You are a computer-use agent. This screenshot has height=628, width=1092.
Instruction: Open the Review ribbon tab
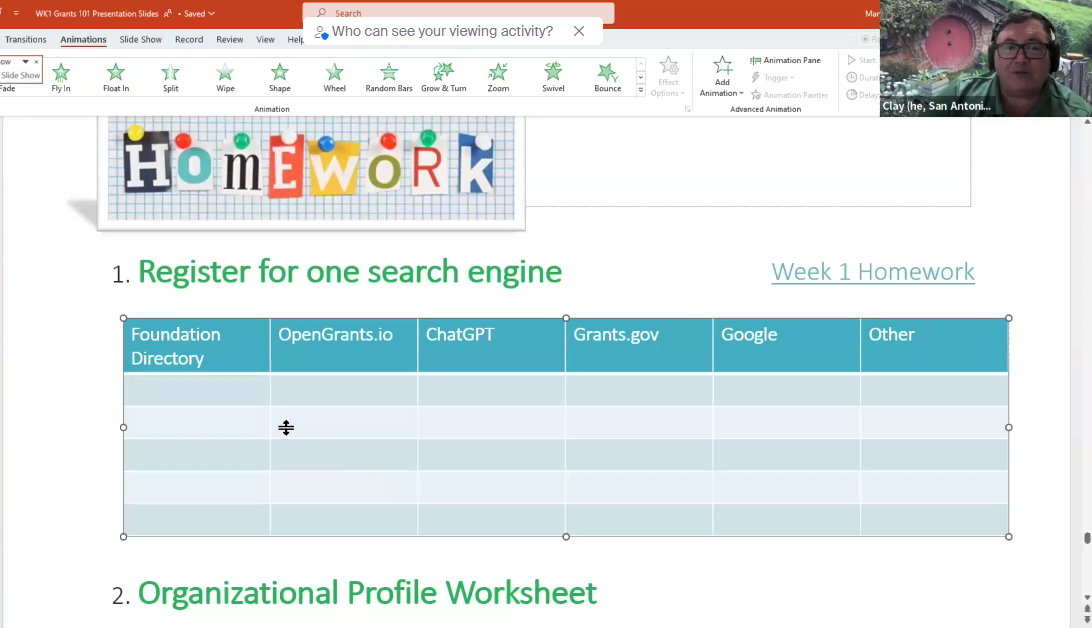(229, 40)
